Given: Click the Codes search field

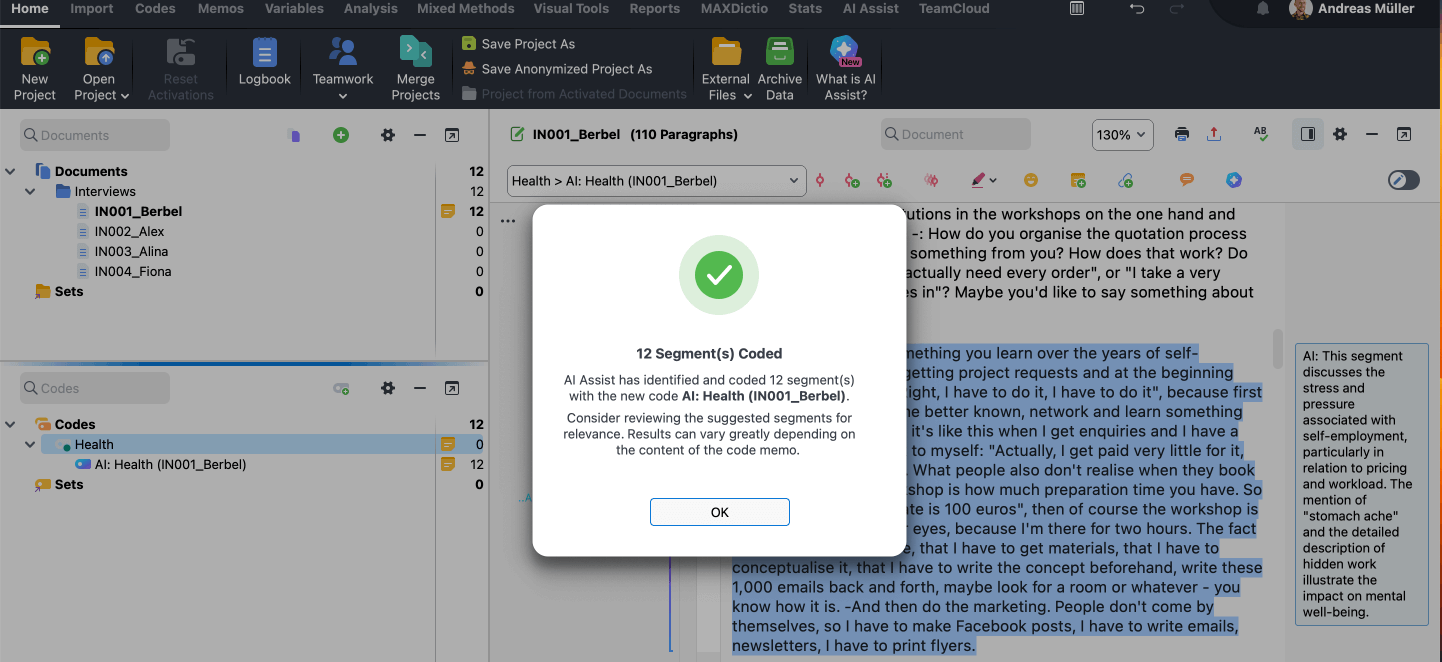Looking at the screenshot, I should 95,388.
